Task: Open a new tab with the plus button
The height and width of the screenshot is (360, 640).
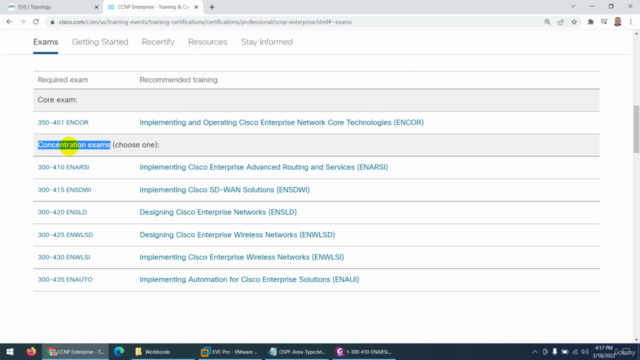Action: click(212, 7)
